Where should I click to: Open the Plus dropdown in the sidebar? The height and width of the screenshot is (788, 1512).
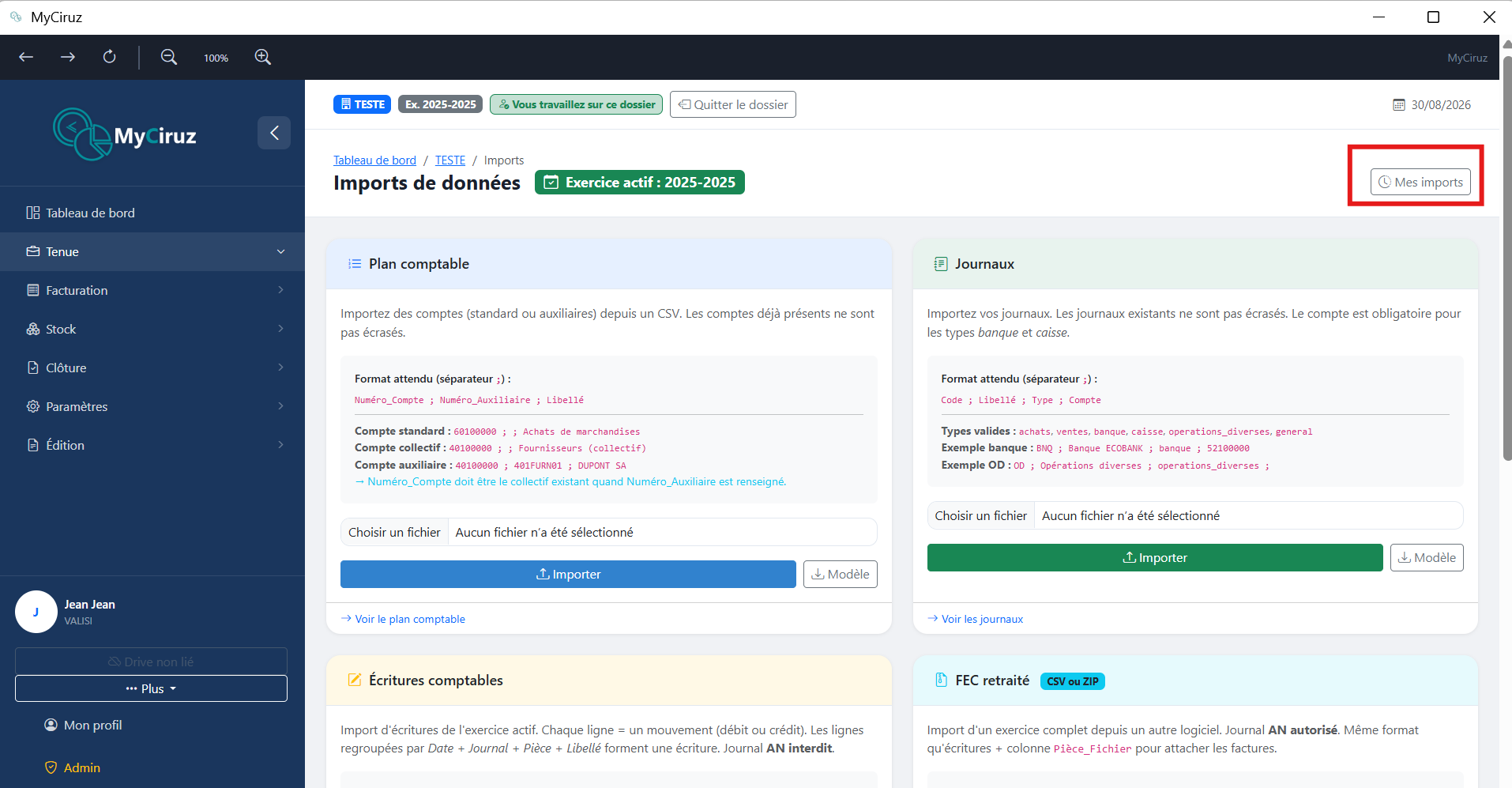pyautogui.click(x=151, y=688)
